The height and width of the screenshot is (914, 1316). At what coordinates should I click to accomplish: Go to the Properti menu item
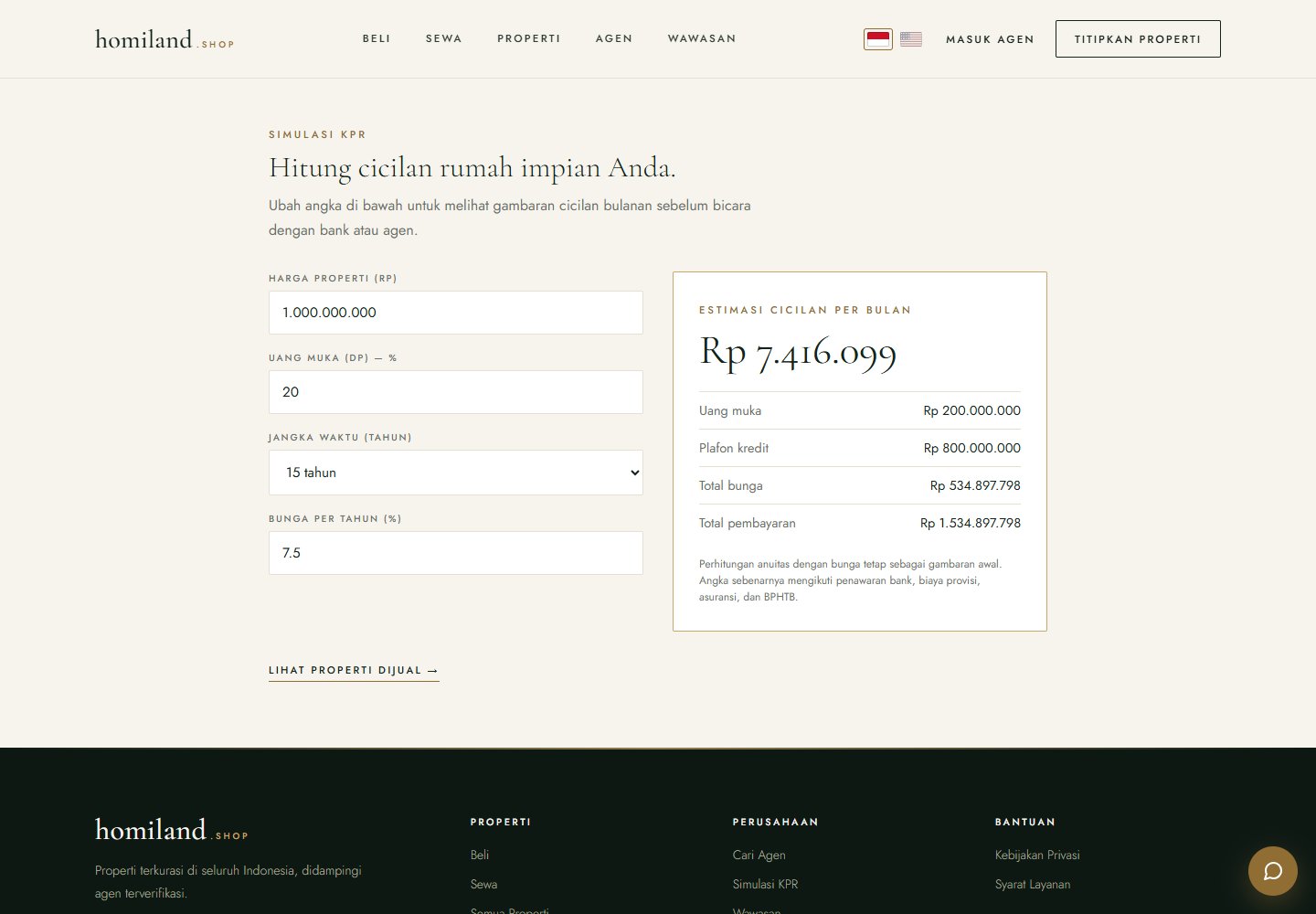point(529,38)
